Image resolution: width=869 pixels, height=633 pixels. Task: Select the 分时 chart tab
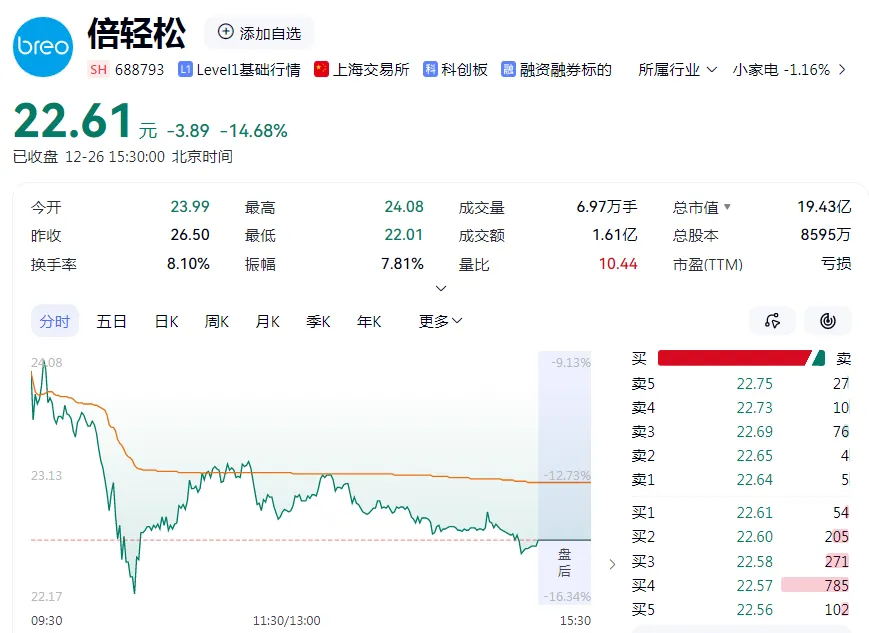pyautogui.click(x=55, y=321)
